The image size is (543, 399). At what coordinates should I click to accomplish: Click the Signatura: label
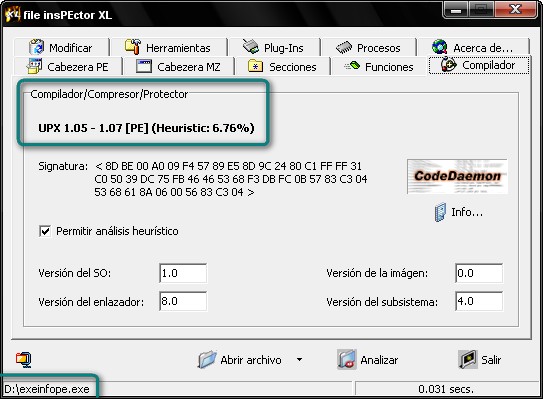pyautogui.click(x=63, y=166)
